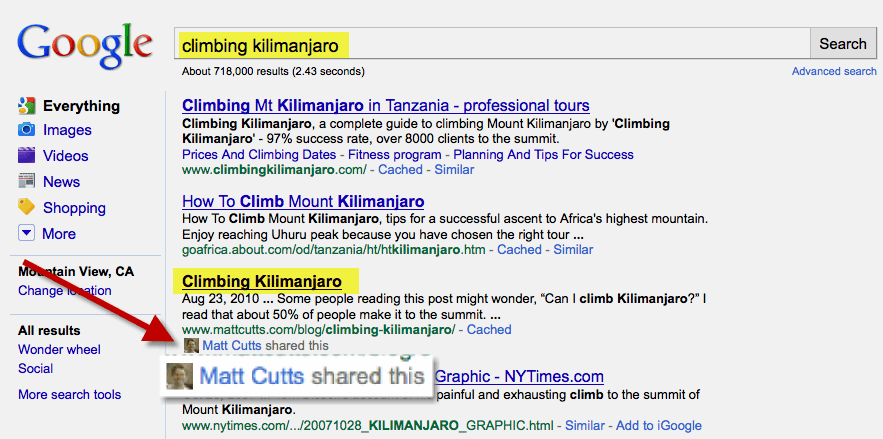
Task: Click the Images camera icon
Action: [26, 130]
